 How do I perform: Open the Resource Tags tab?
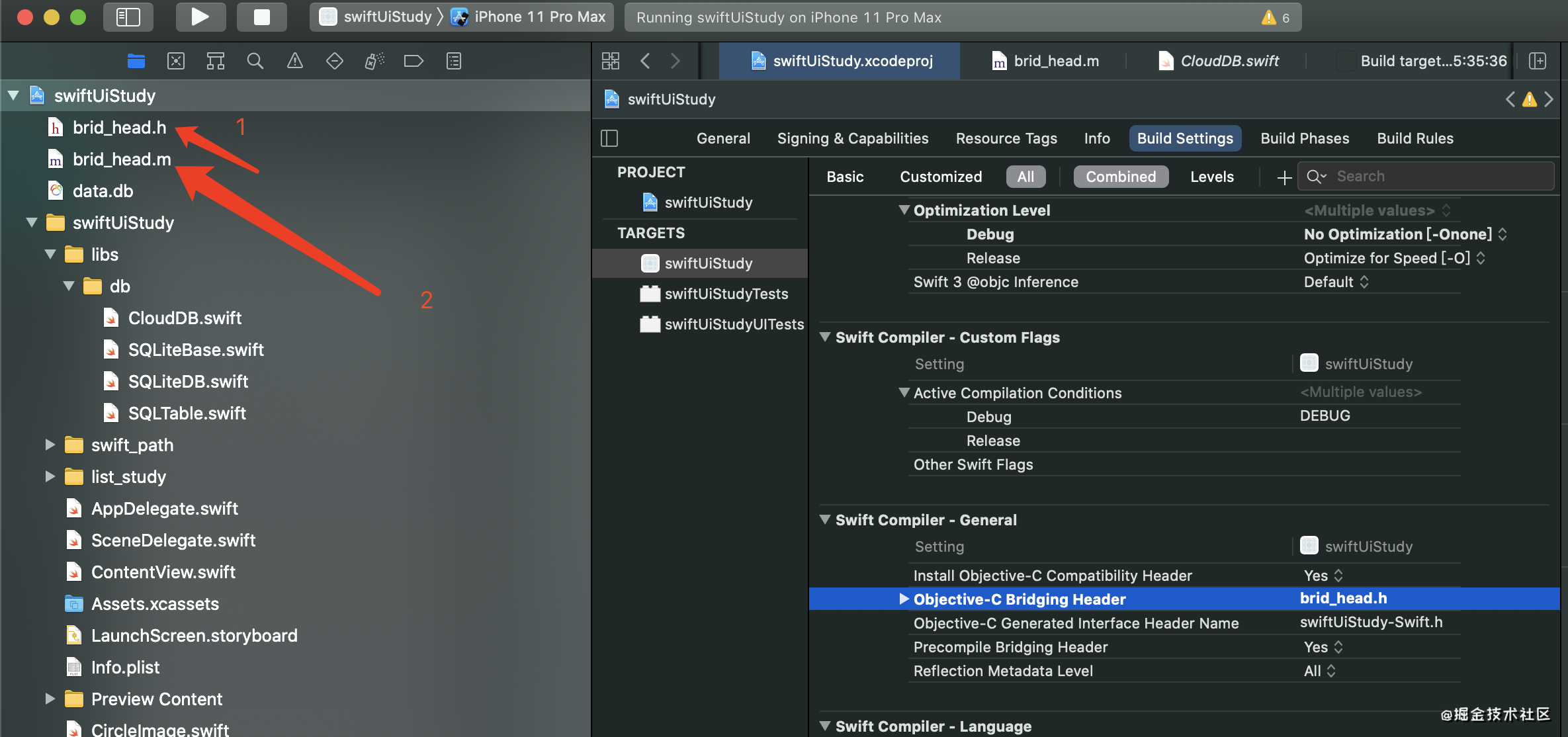(x=1006, y=138)
